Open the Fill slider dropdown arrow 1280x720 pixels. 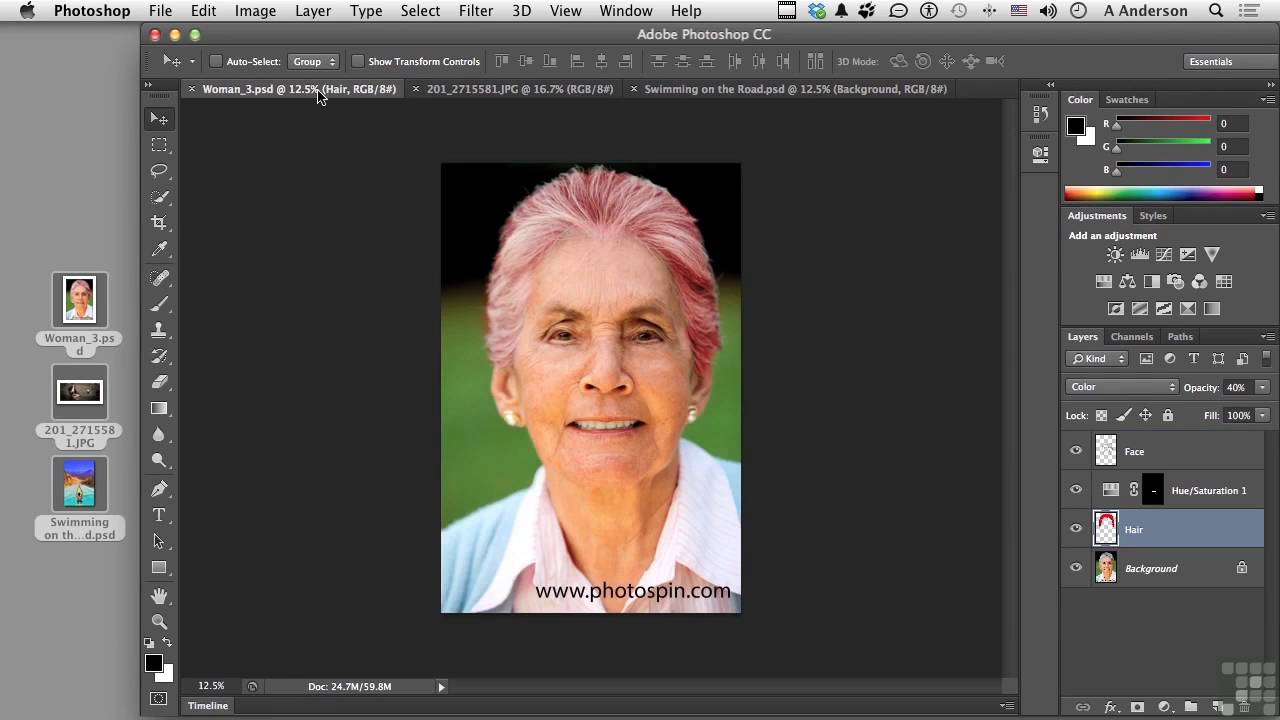(1262, 415)
